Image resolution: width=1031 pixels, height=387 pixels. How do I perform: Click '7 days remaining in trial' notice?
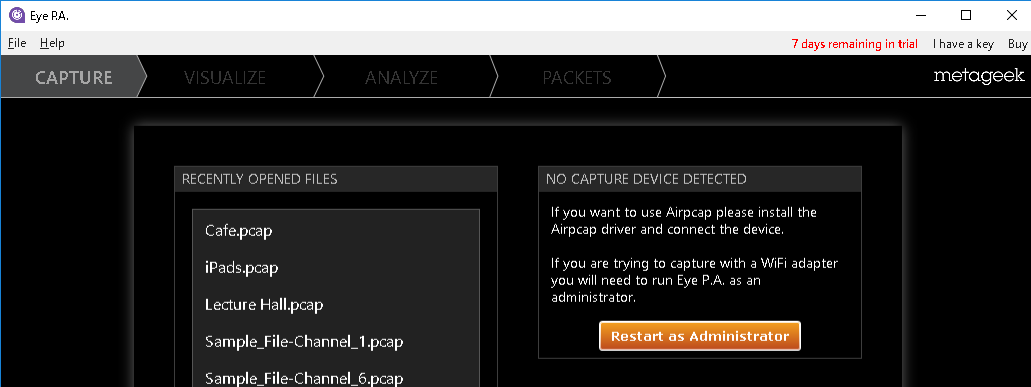(x=854, y=44)
